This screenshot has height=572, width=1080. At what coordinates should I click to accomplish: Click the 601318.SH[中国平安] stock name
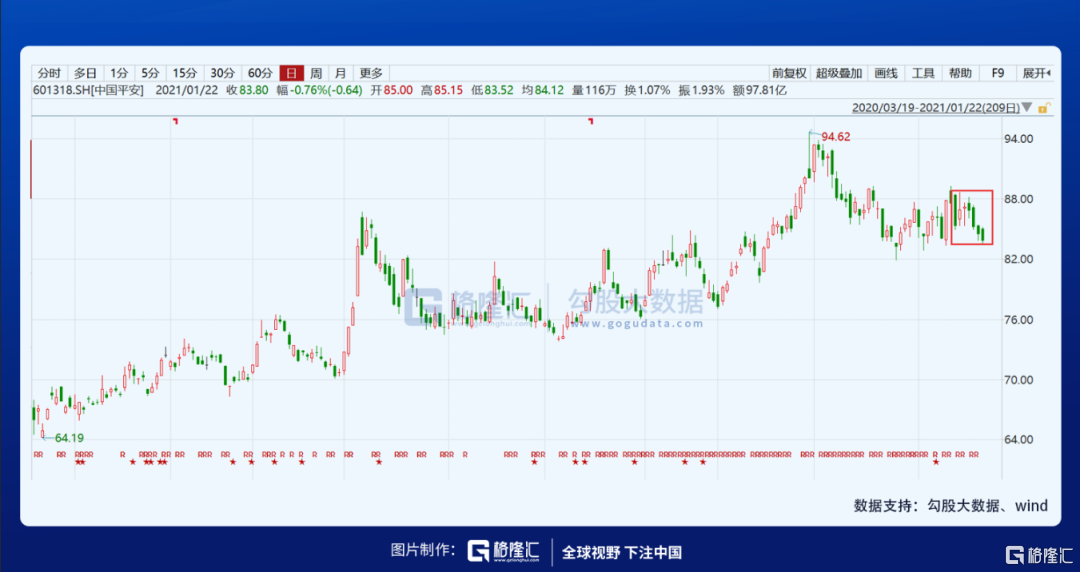coord(88,90)
